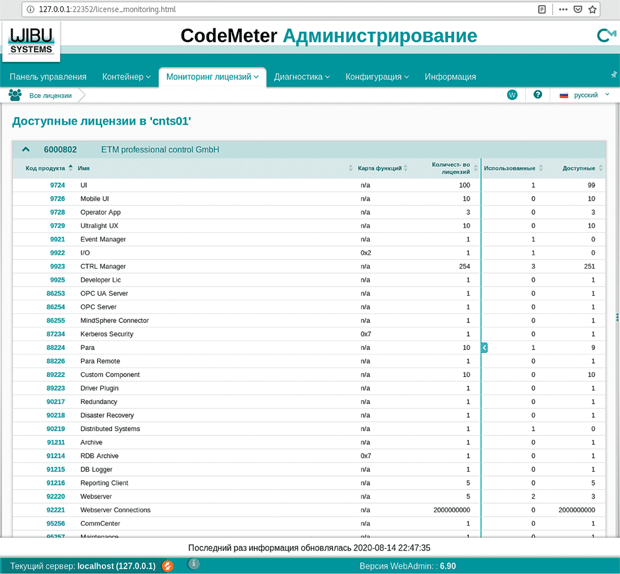Open Dashboard (Панель управления) tab
This screenshot has width=620, height=574.
(x=48, y=77)
